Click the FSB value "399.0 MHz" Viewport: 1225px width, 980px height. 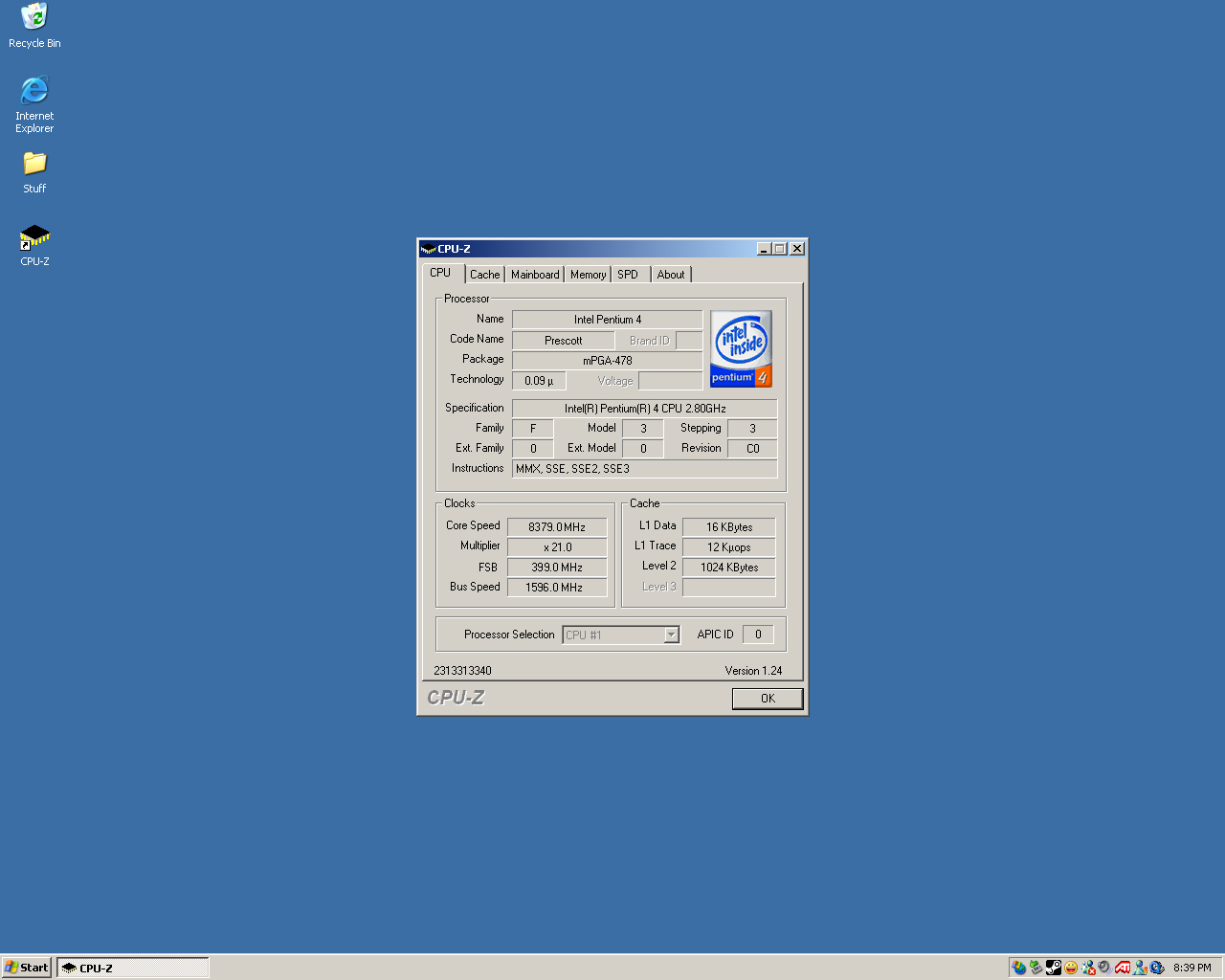[557, 568]
